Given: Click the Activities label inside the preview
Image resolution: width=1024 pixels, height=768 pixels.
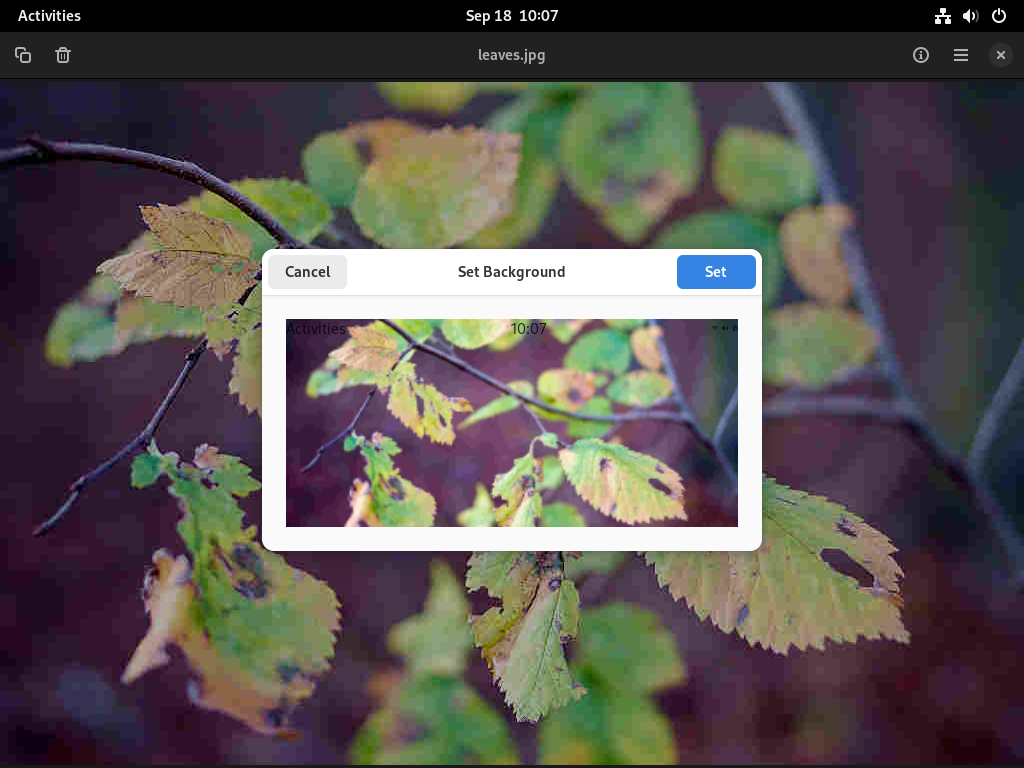Looking at the screenshot, I should pyautogui.click(x=316, y=328).
